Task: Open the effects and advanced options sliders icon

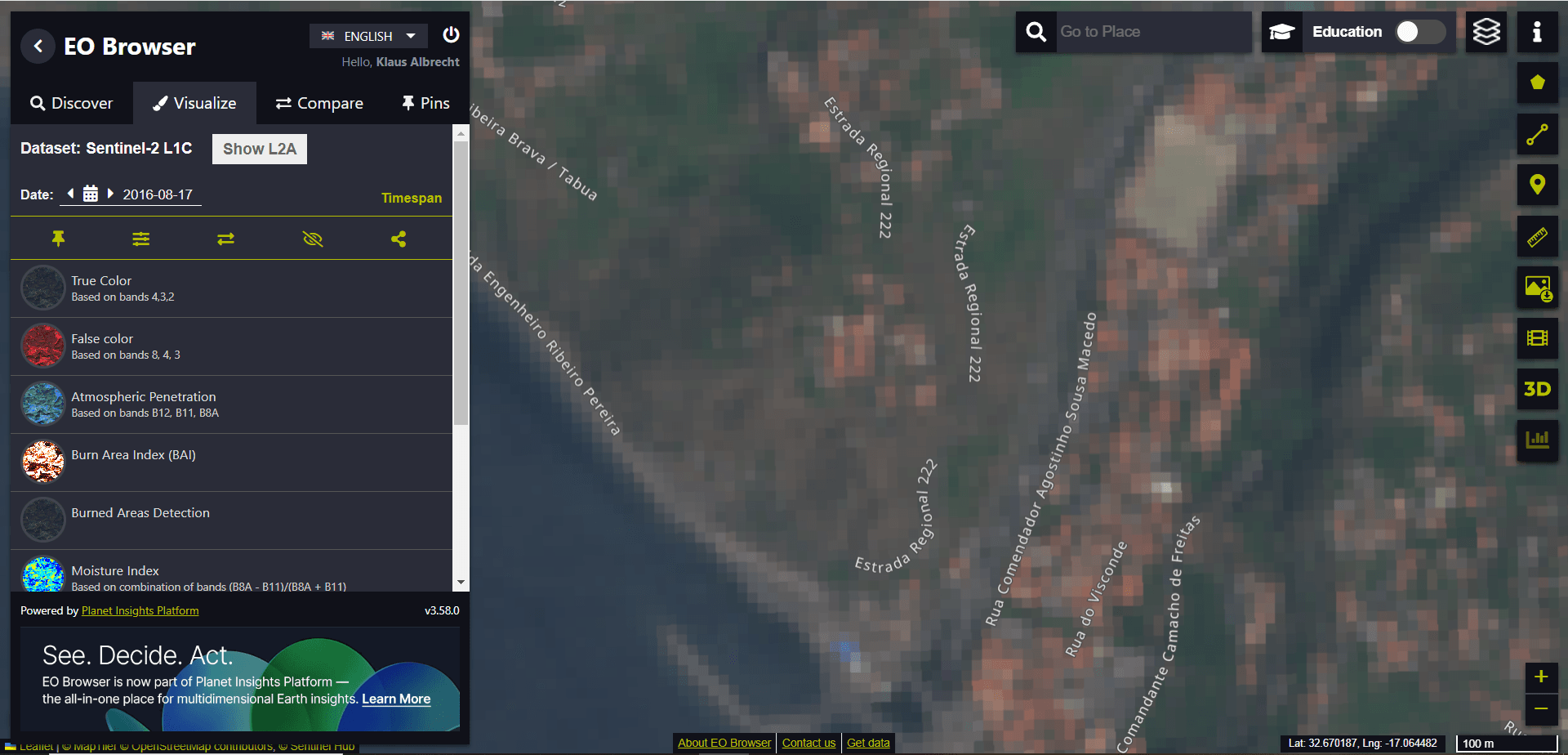Action: [x=141, y=239]
